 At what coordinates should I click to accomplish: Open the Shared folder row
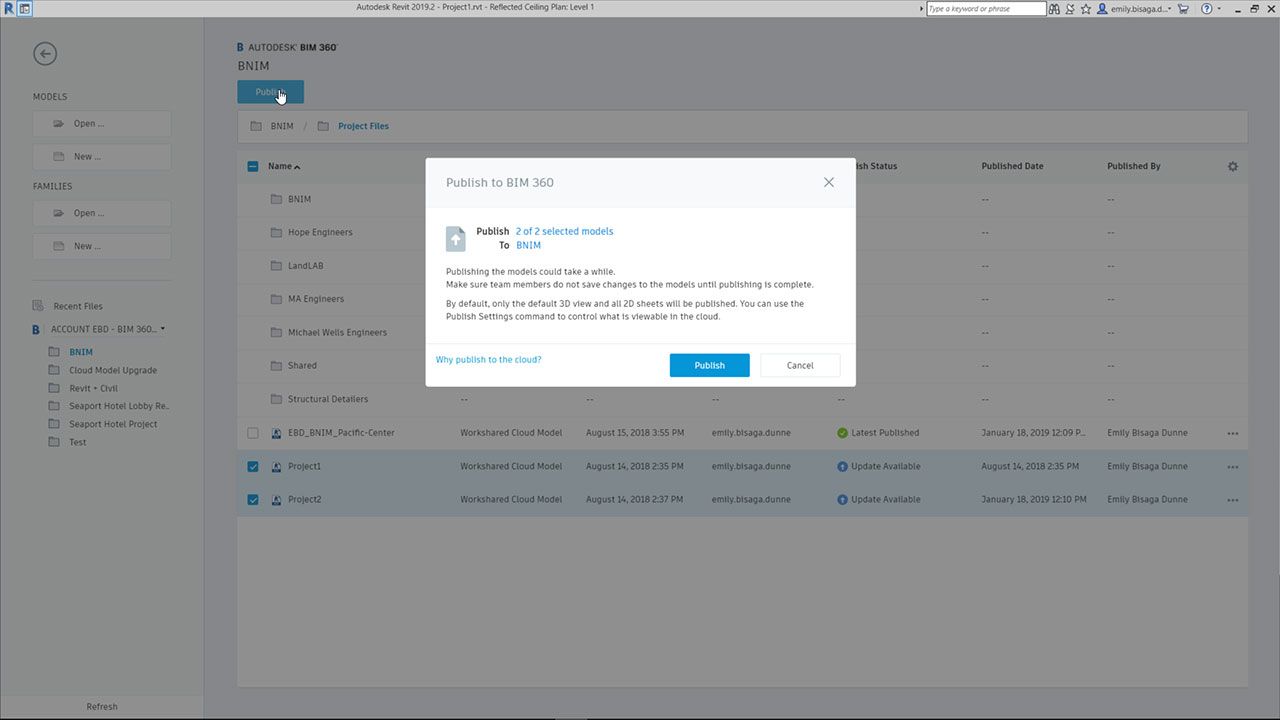coord(742,366)
